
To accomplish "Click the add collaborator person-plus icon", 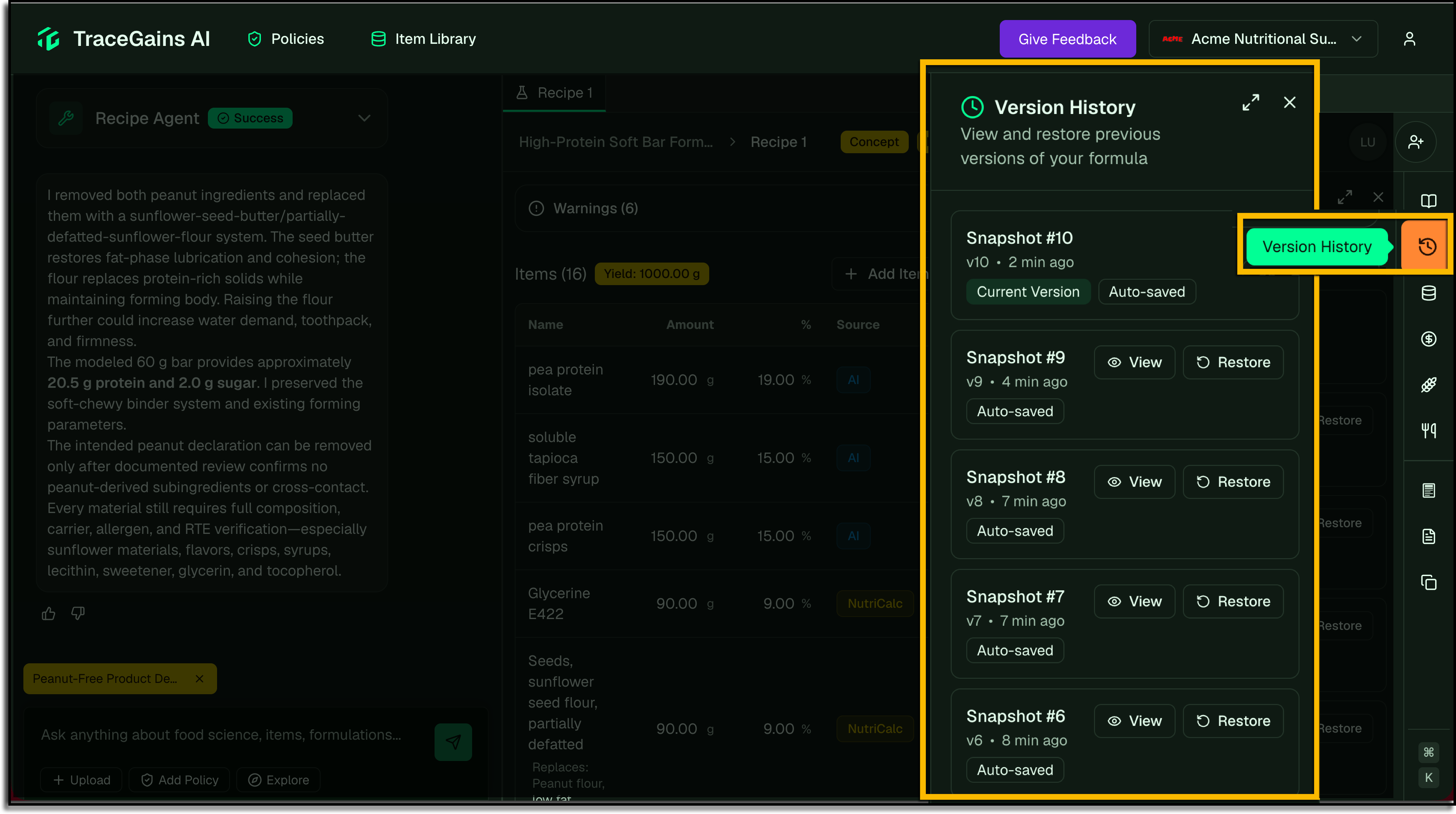I will point(1416,142).
